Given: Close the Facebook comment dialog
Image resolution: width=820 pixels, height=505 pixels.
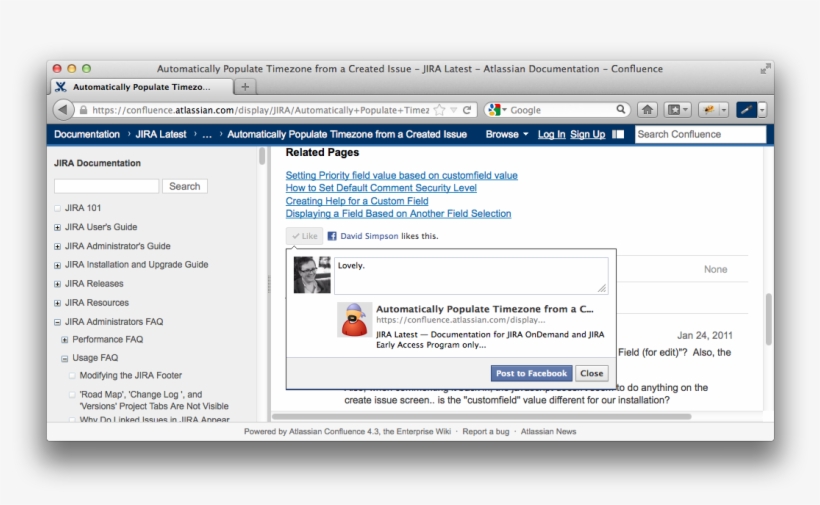Looking at the screenshot, I should point(591,373).
